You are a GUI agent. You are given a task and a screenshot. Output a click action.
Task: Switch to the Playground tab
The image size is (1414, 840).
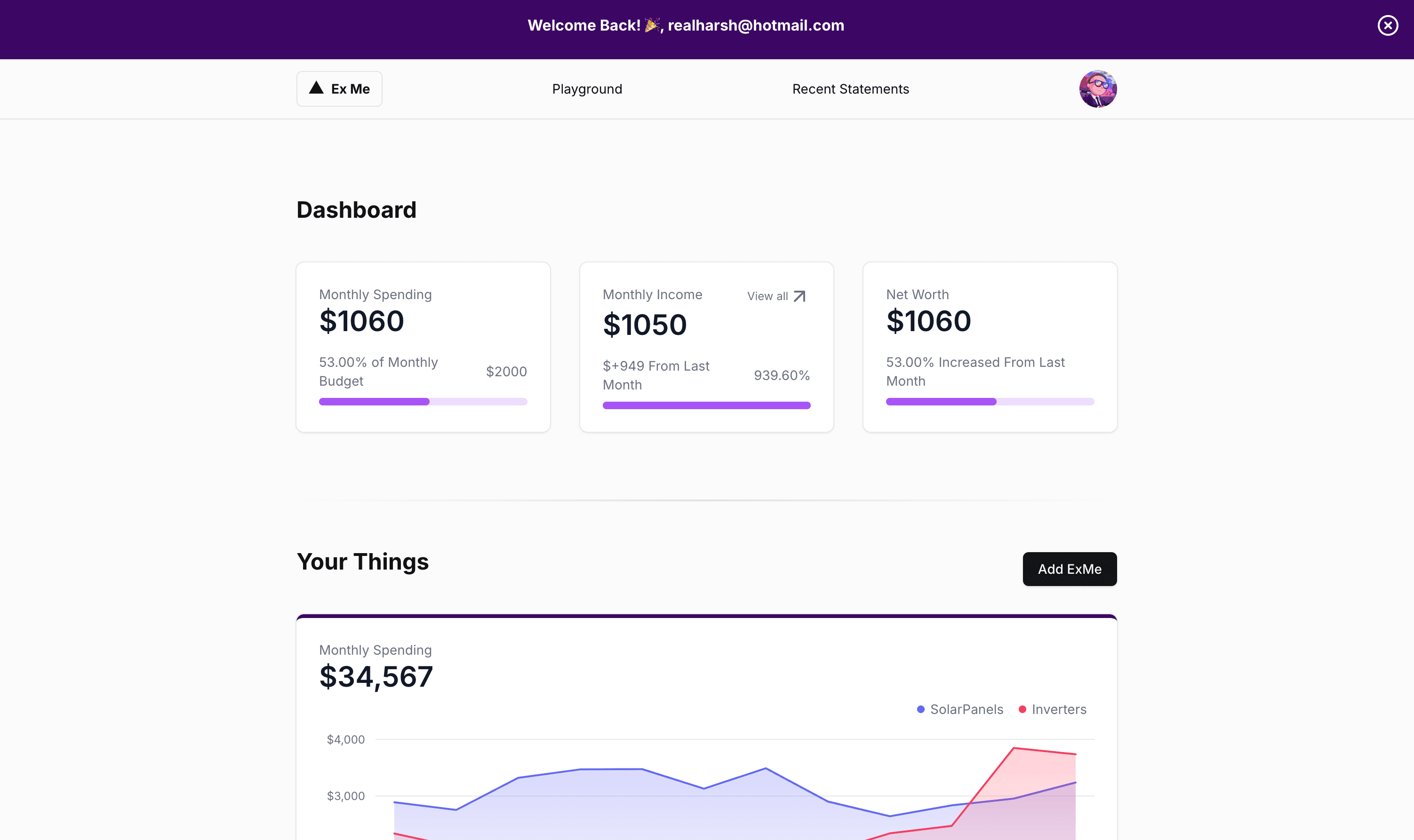(x=587, y=88)
